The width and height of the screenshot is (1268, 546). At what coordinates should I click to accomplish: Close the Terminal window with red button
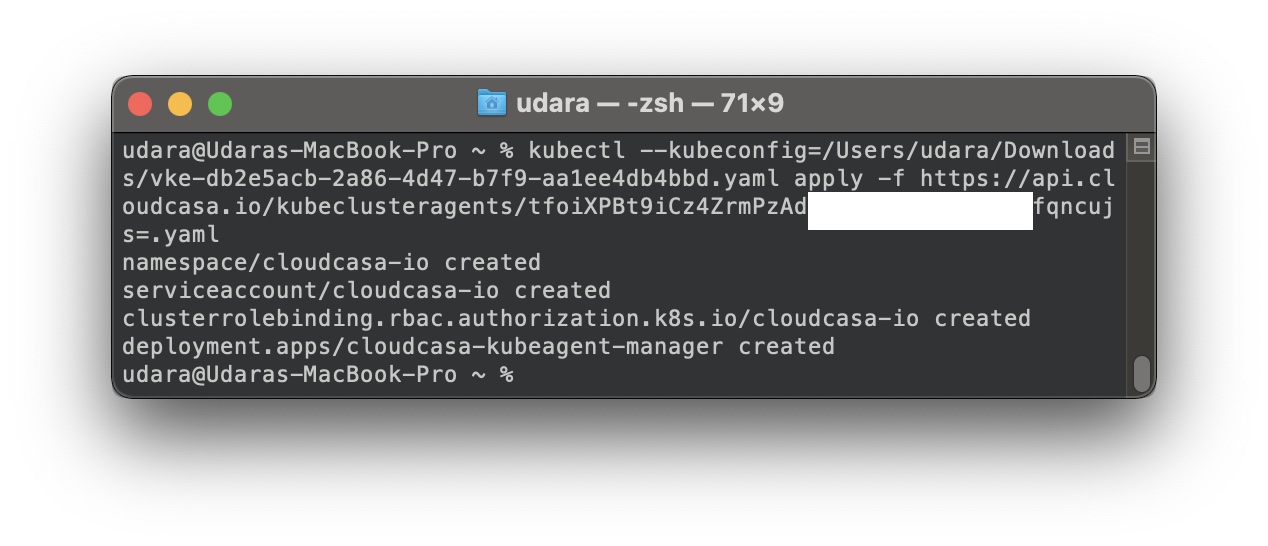coord(140,103)
